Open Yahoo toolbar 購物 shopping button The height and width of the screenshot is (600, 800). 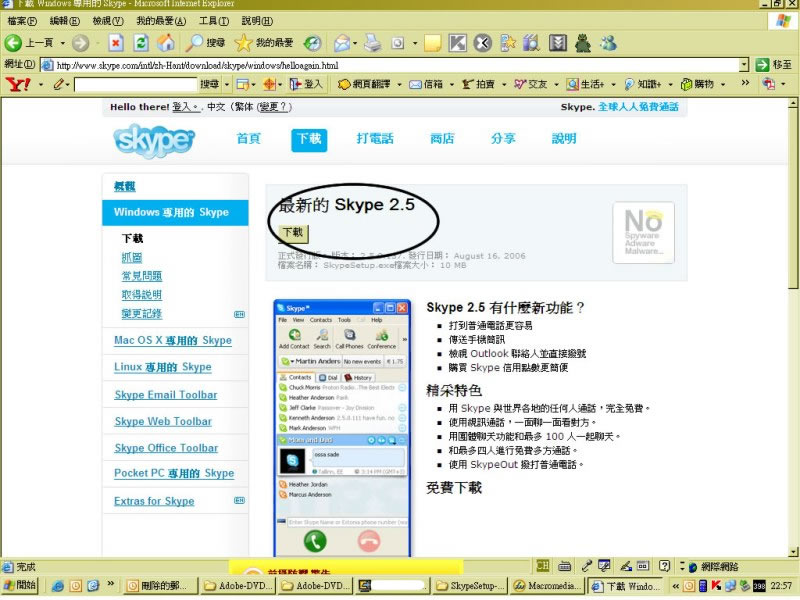(697, 84)
